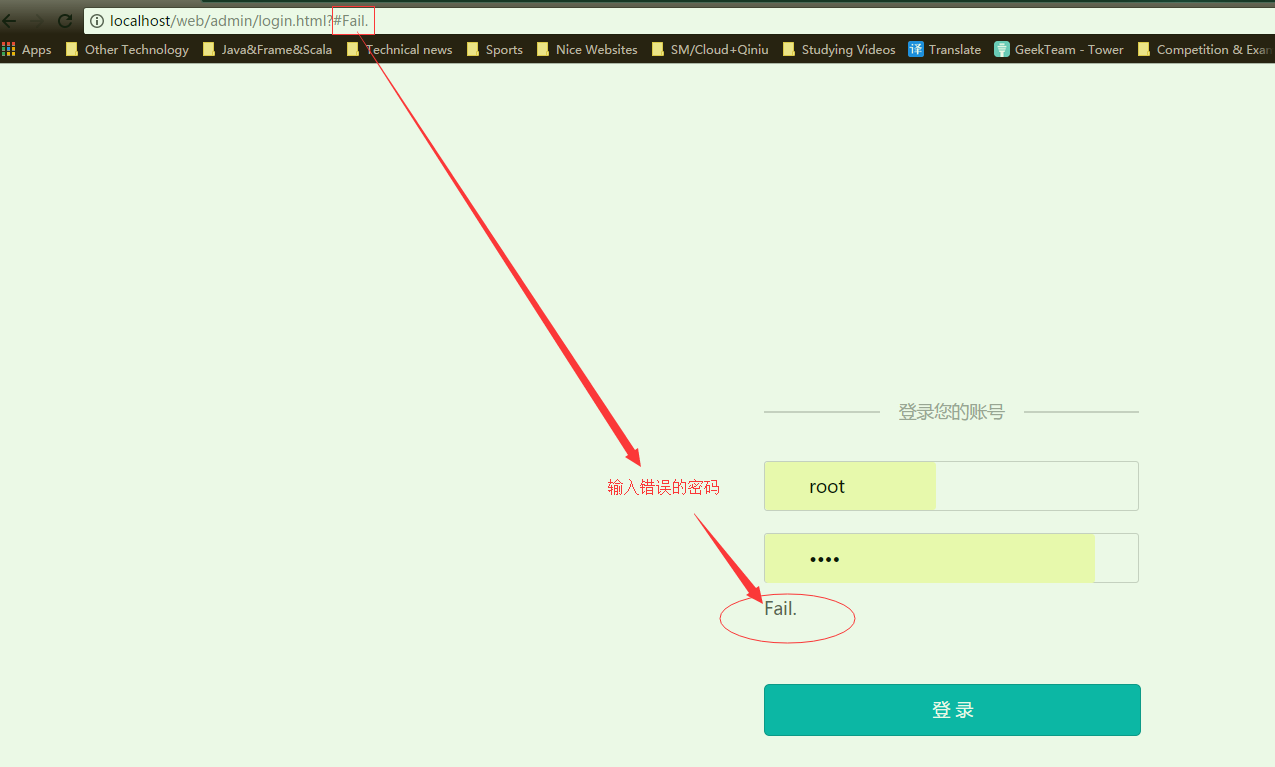Click the Fail. error message text
This screenshot has width=1275, height=767.
780,608
